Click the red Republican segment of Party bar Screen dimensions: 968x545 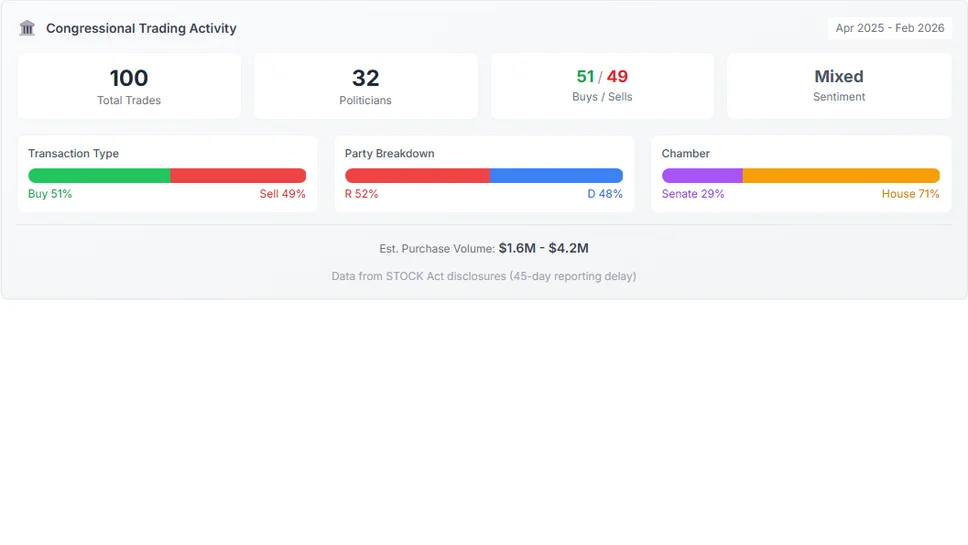(x=417, y=175)
